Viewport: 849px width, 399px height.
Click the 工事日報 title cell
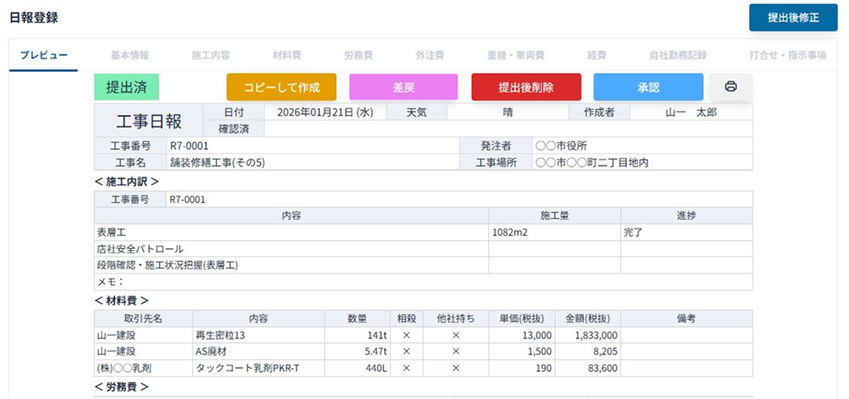click(149, 121)
